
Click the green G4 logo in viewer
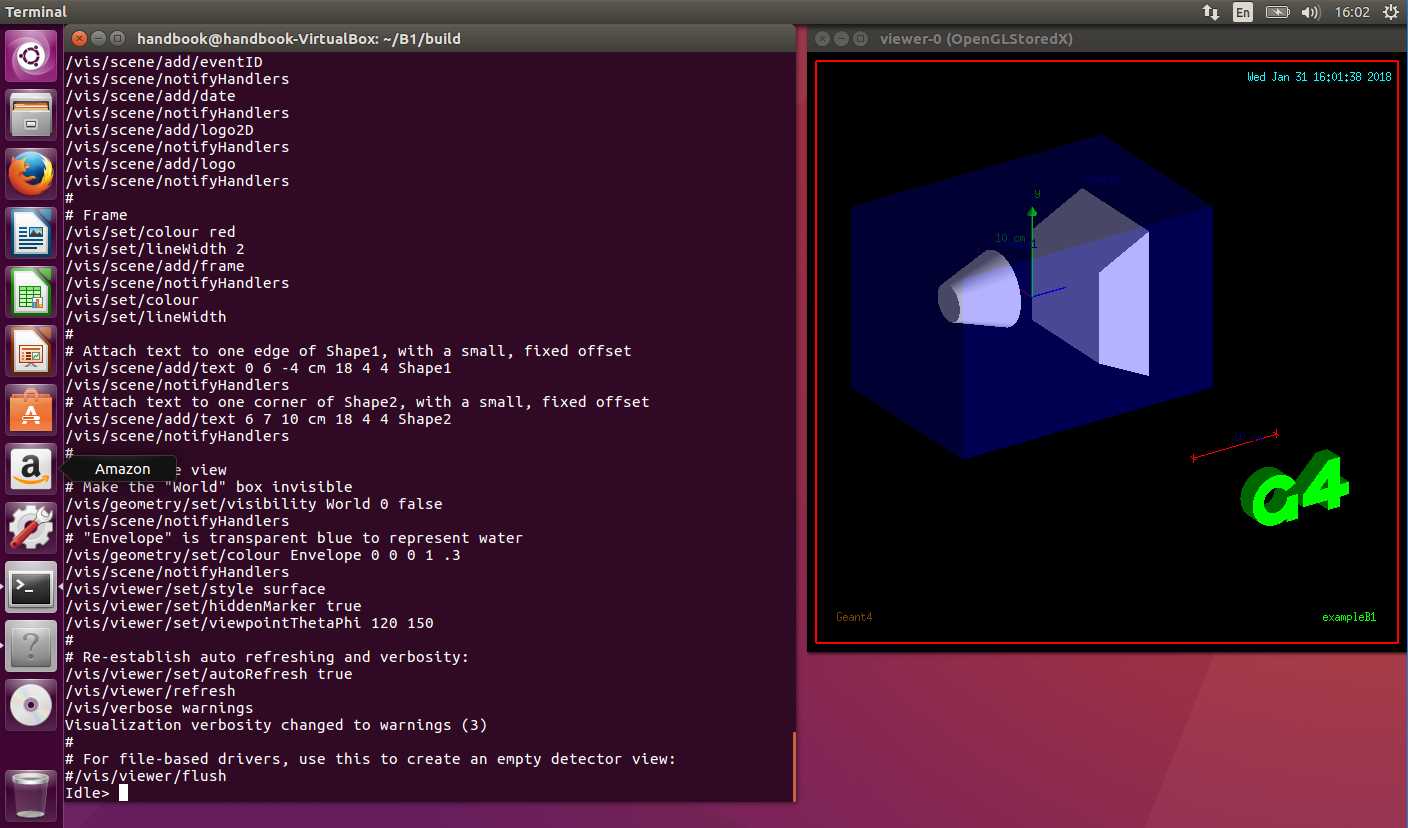(x=1294, y=490)
